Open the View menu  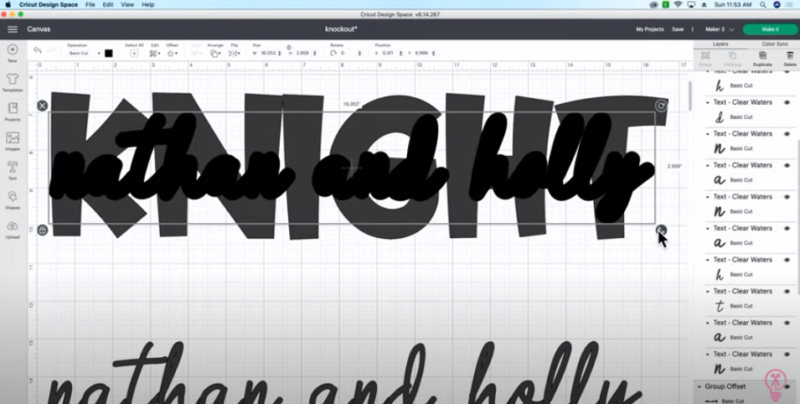(x=128, y=5)
